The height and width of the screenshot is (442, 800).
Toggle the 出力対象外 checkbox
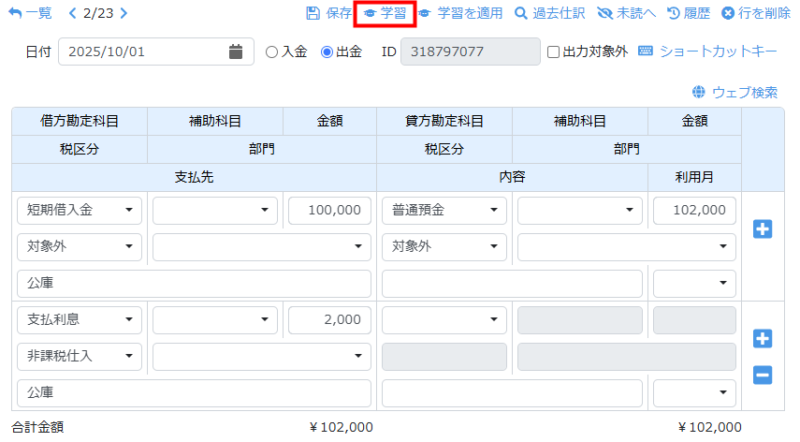[554, 52]
